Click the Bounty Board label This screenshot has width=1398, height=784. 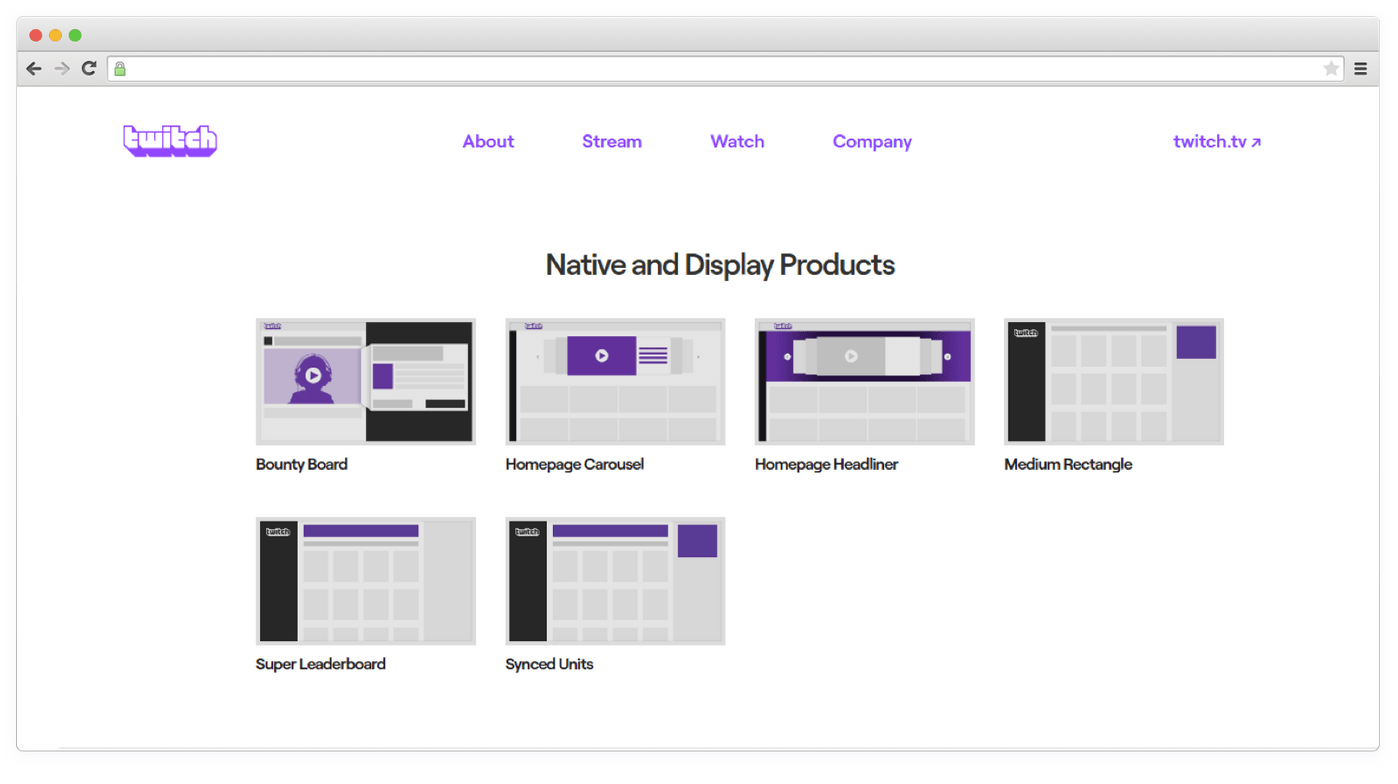[x=302, y=464]
